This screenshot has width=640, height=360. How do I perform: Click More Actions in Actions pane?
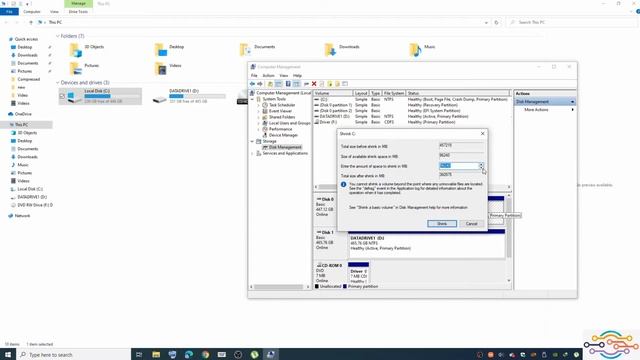pos(536,110)
